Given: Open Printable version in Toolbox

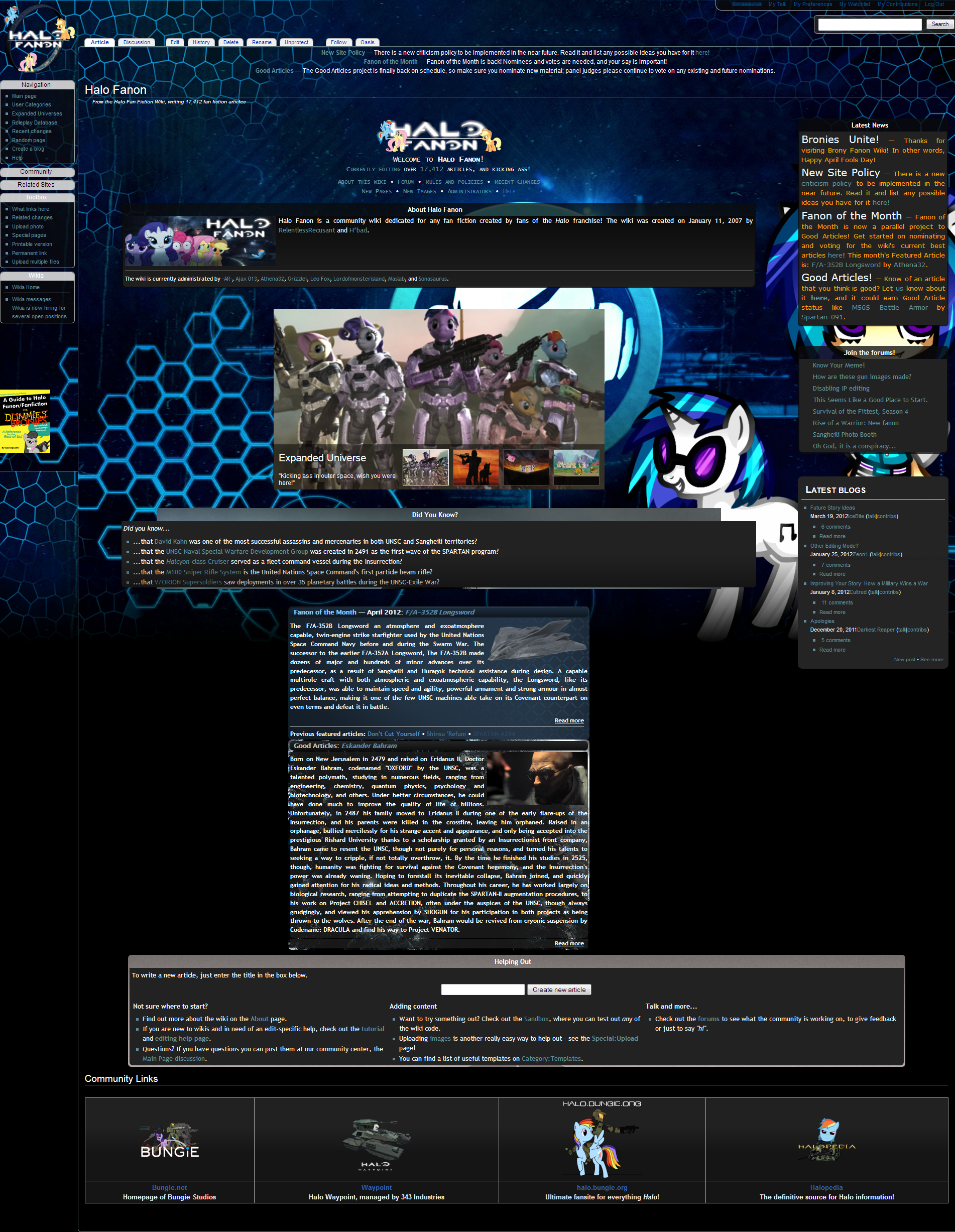Looking at the screenshot, I should (x=32, y=244).
